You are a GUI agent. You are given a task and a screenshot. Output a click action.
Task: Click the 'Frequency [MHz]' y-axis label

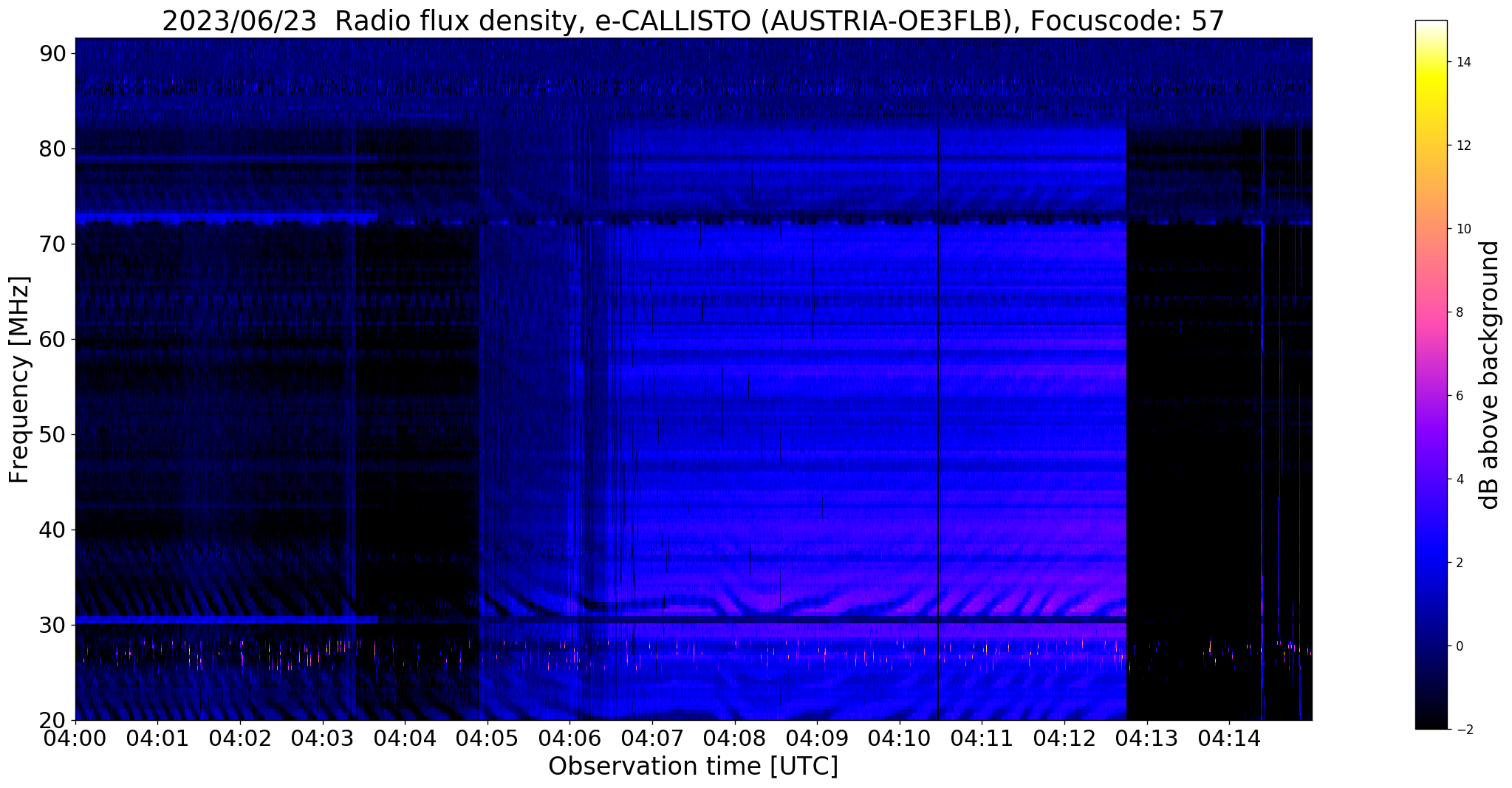point(19,380)
